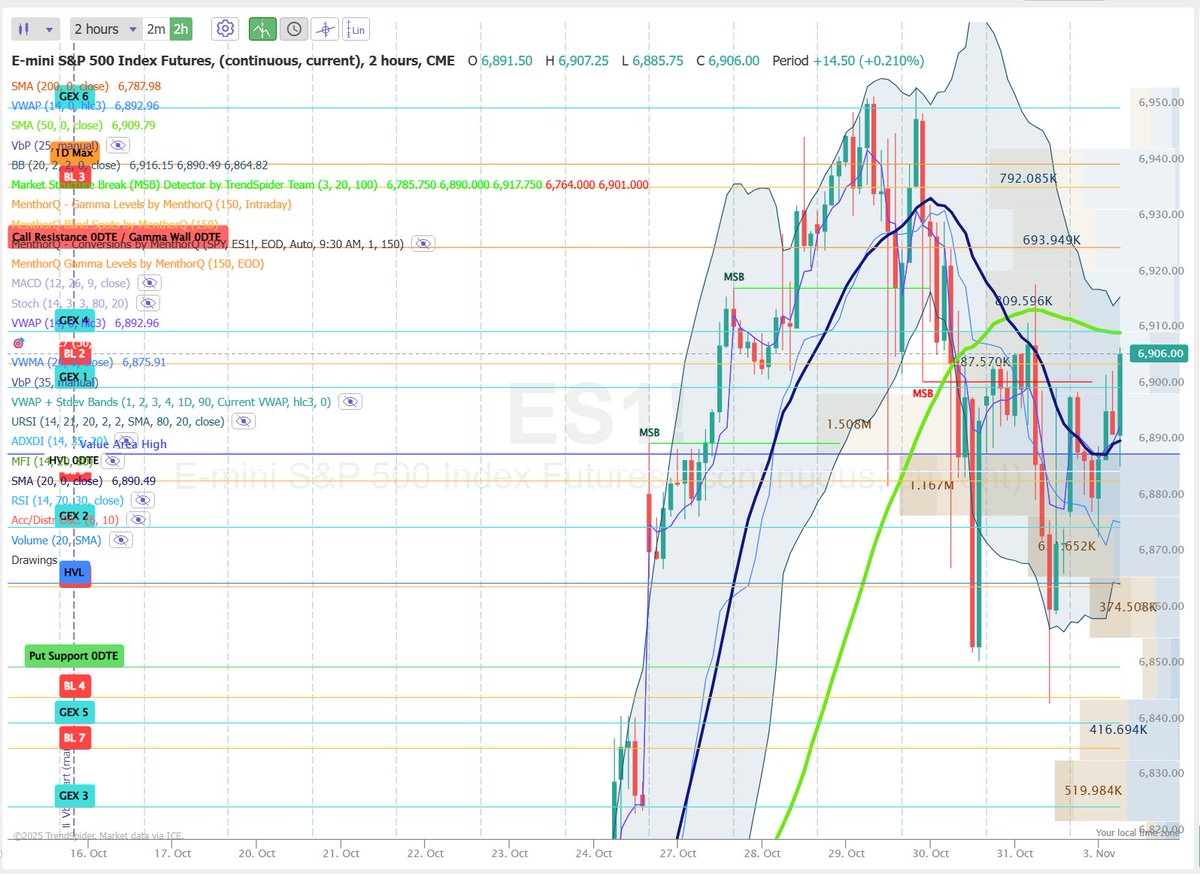Screen dimensions: 1200x876
Task: Switch the Lin price scale icon
Action: coord(355,29)
